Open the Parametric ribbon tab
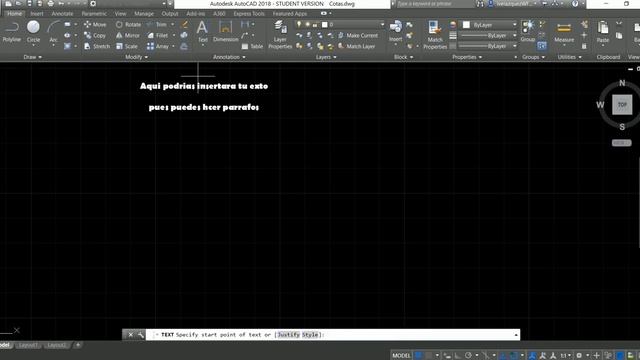 point(94,13)
